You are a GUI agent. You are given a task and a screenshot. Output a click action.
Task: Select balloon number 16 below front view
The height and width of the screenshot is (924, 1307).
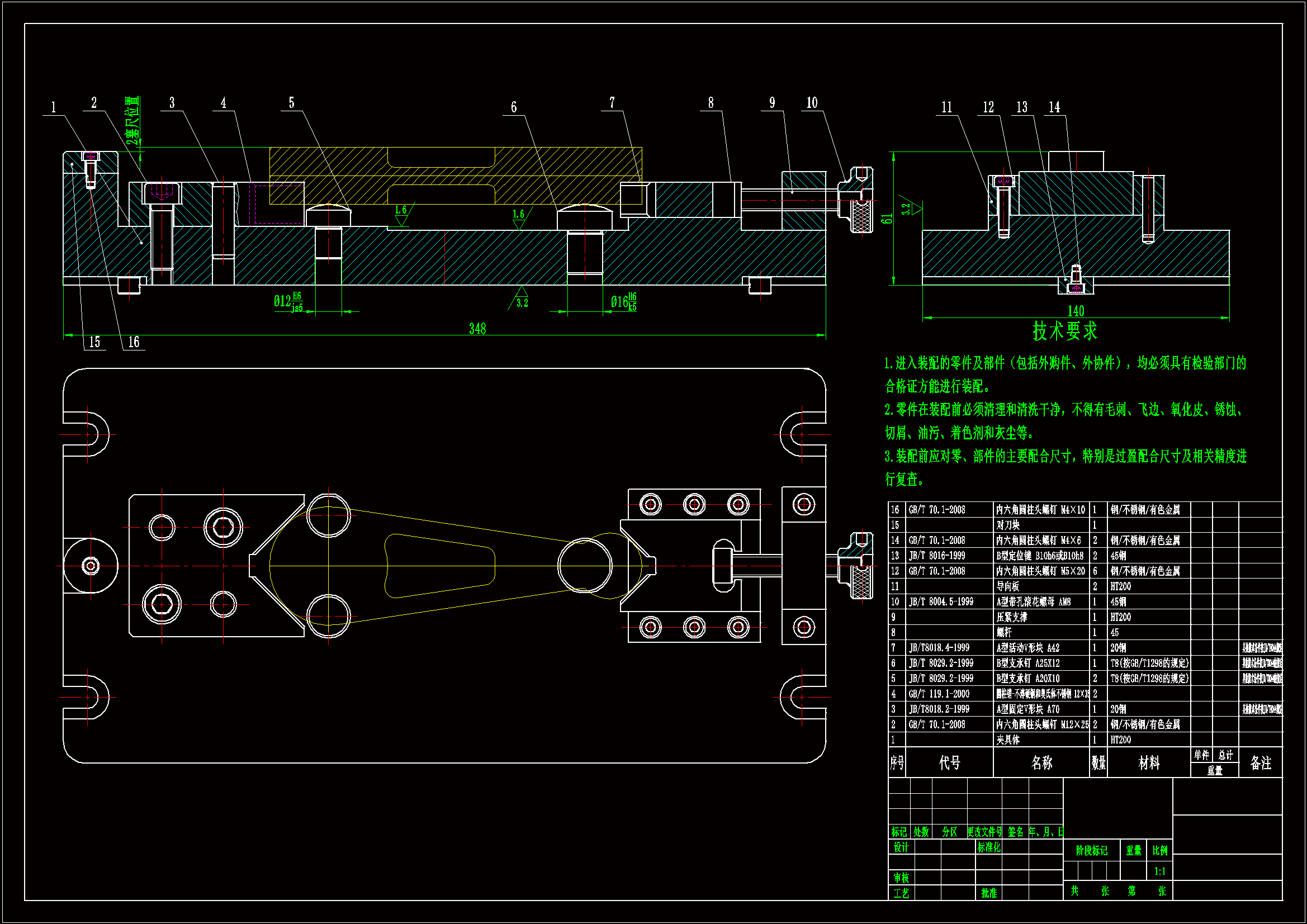(x=134, y=342)
